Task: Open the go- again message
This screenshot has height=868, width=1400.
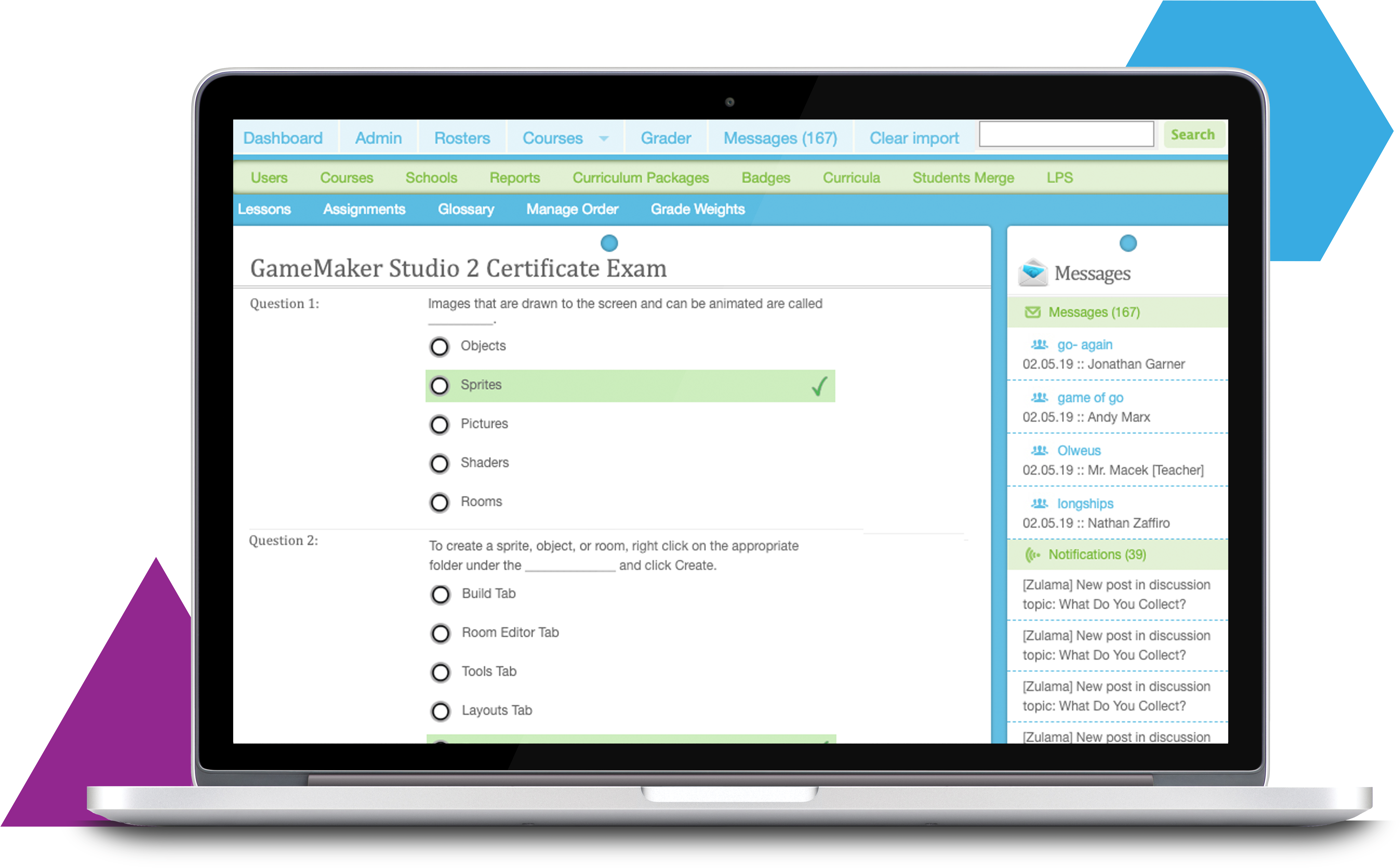Action: point(1085,344)
